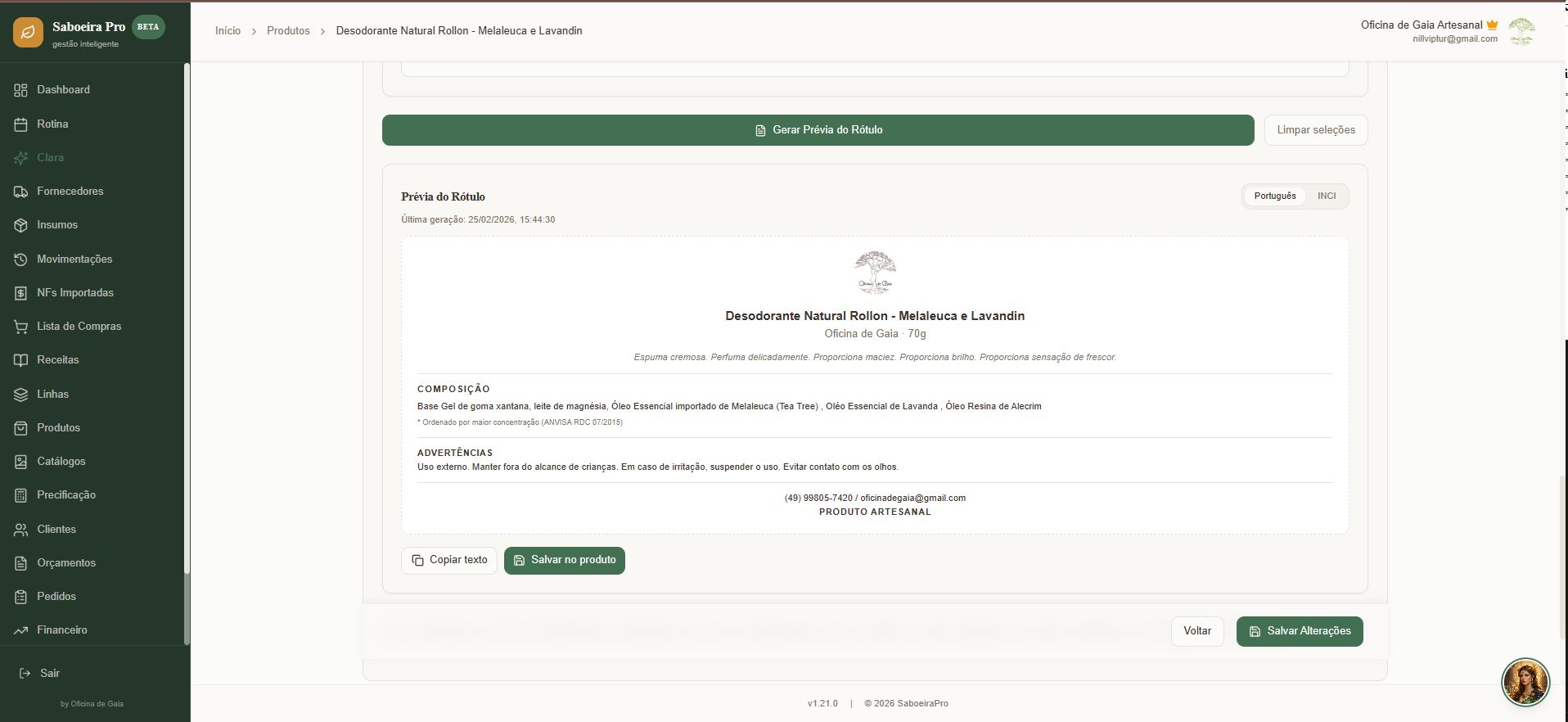Click the Rotina calendar icon
The width and height of the screenshot is (1568, 722).
pyautogui.click(x=21, y=124)
